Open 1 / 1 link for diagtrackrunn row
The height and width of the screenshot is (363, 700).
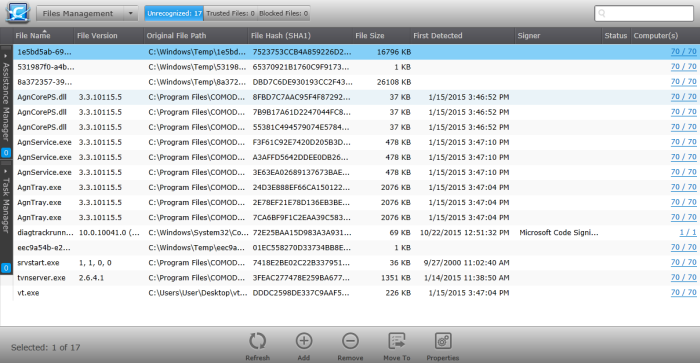point(688,233)
